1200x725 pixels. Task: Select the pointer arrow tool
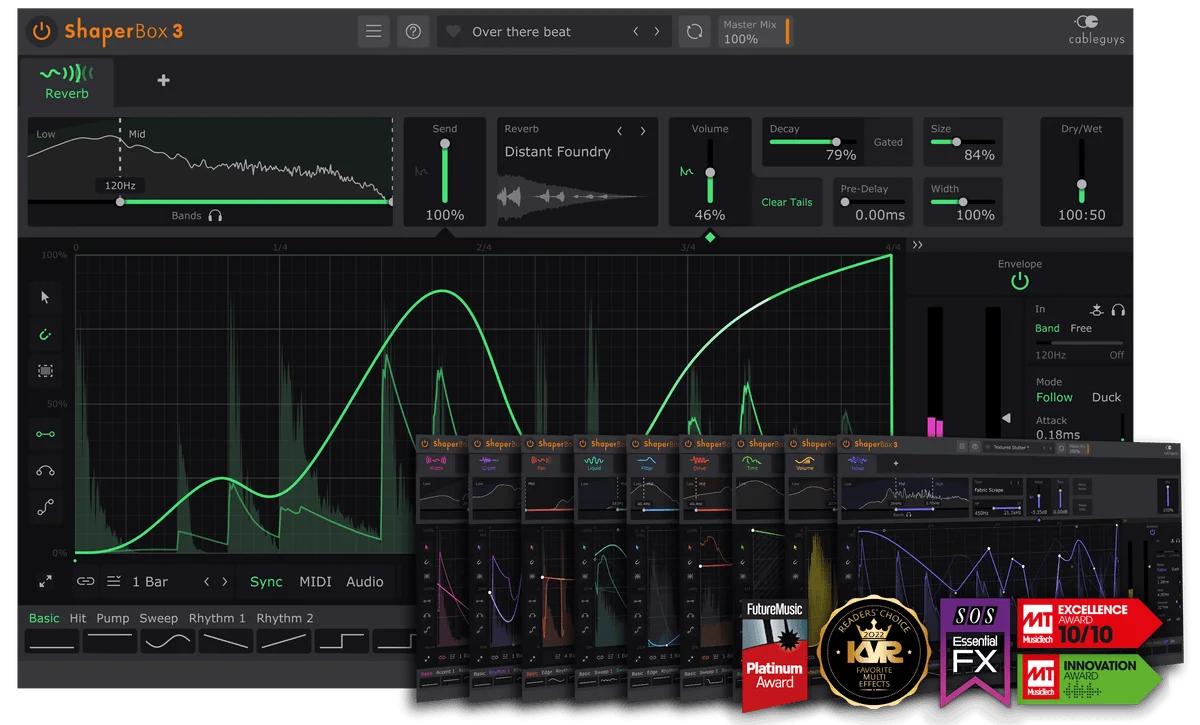click(45, 297)
